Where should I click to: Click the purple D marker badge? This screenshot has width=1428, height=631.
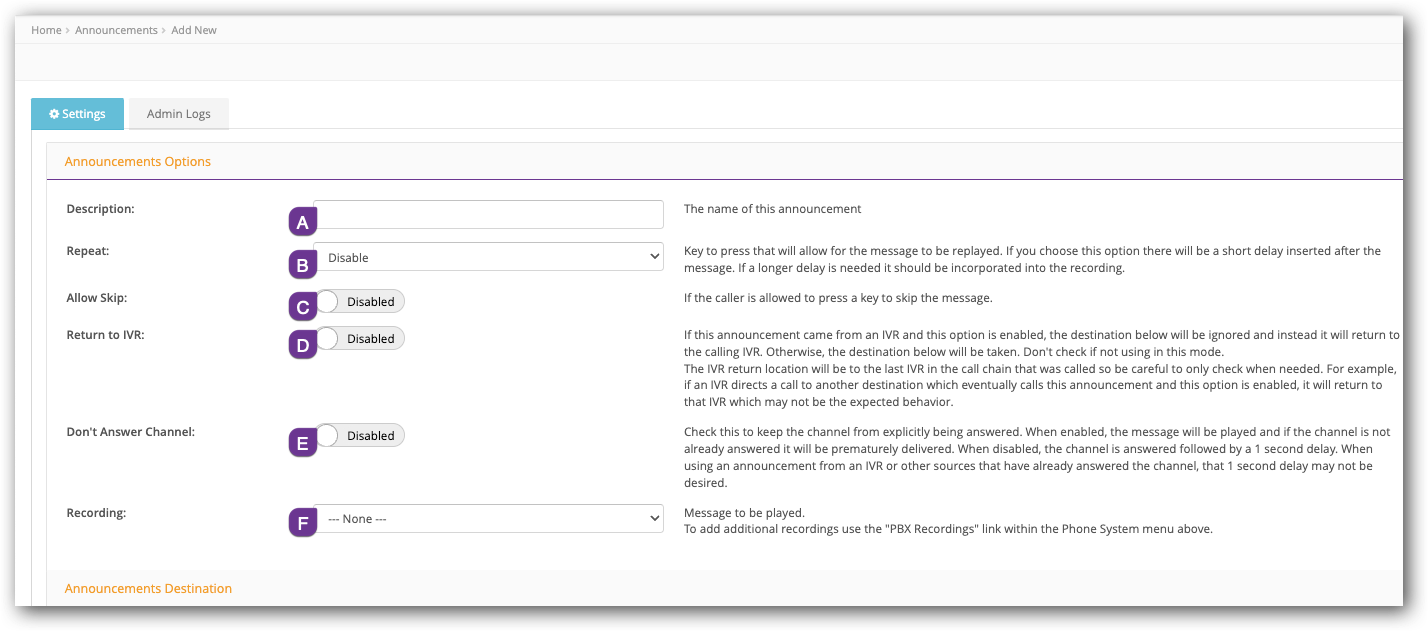302,345
